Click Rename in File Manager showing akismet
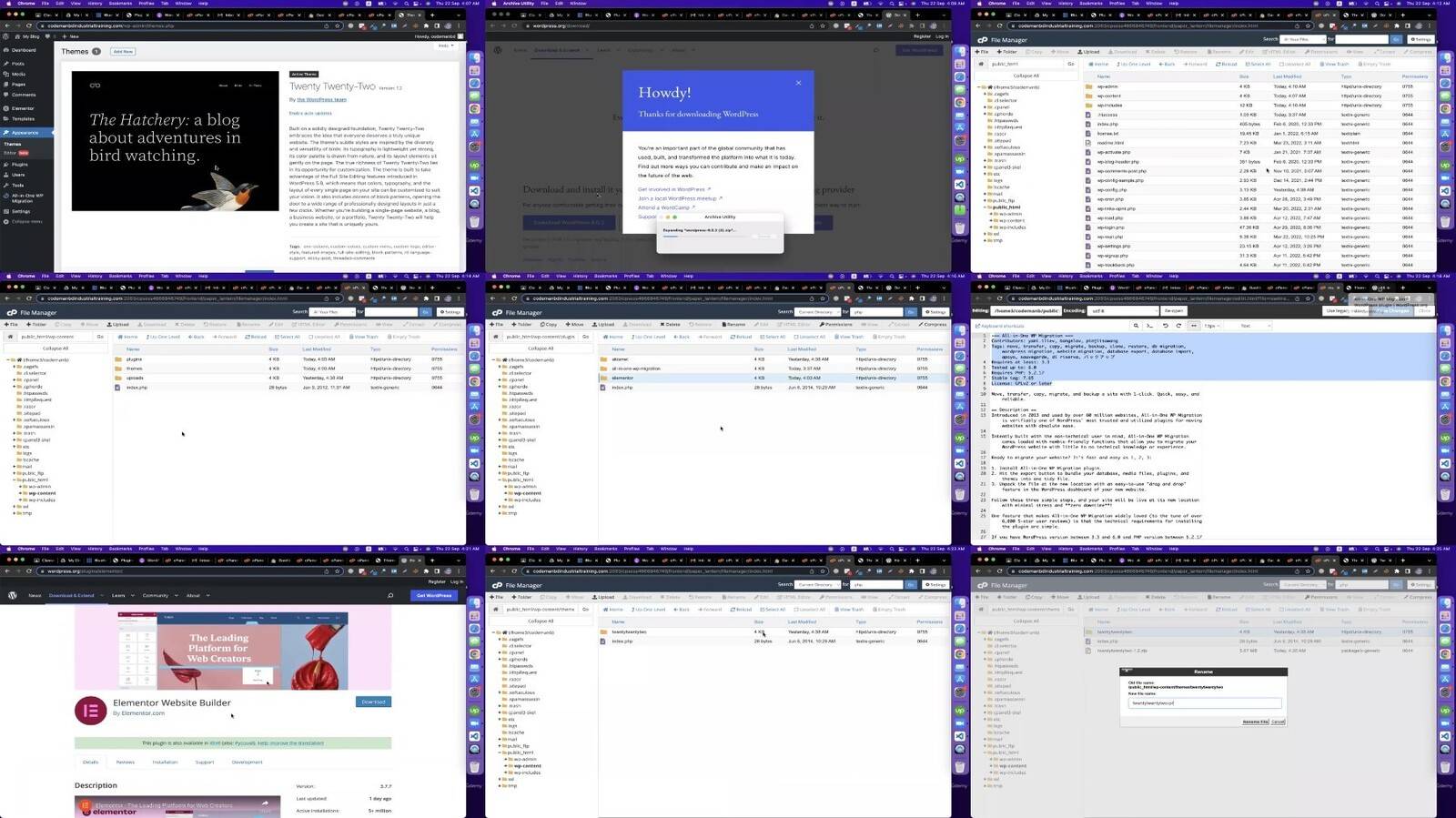 click(733, 325)
